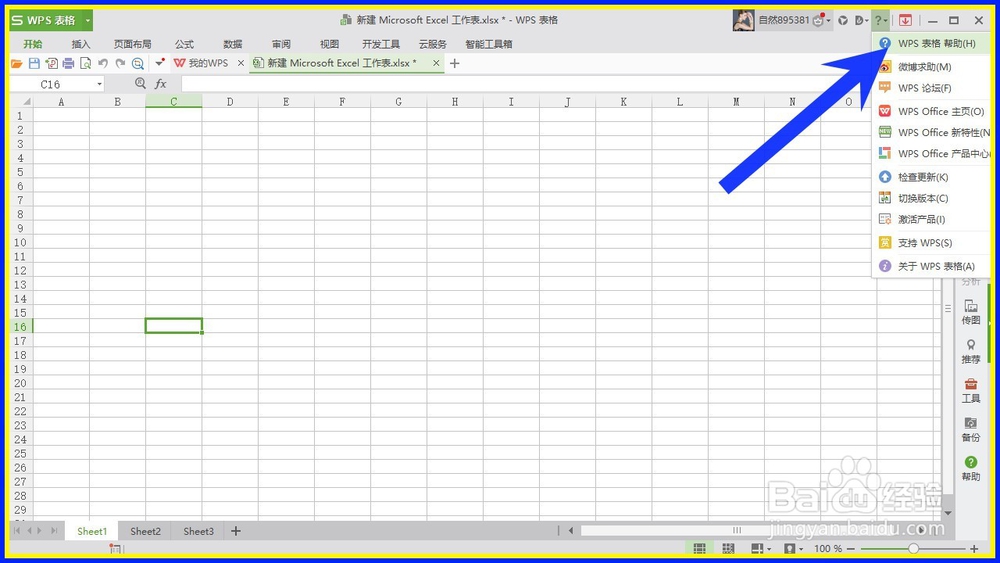Screen dimensions: 1000x563
Task: Click the formula bar input field
Action: point(526,84)
